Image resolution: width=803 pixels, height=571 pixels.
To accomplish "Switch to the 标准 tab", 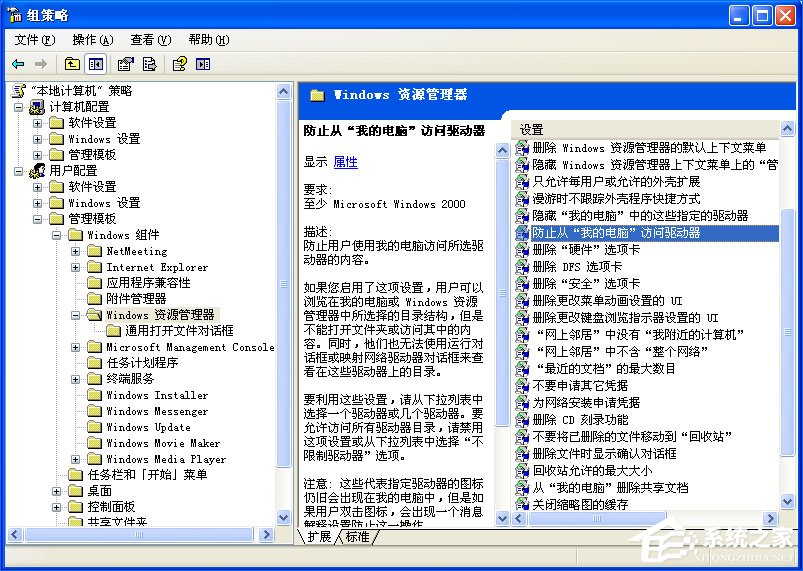I will [x=358, y=536].
